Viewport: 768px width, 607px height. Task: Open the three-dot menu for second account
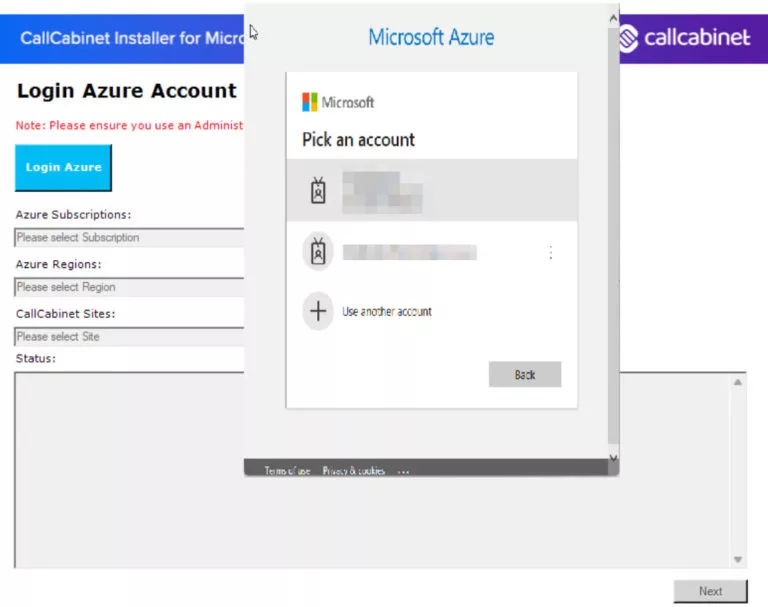pos(551,253)
